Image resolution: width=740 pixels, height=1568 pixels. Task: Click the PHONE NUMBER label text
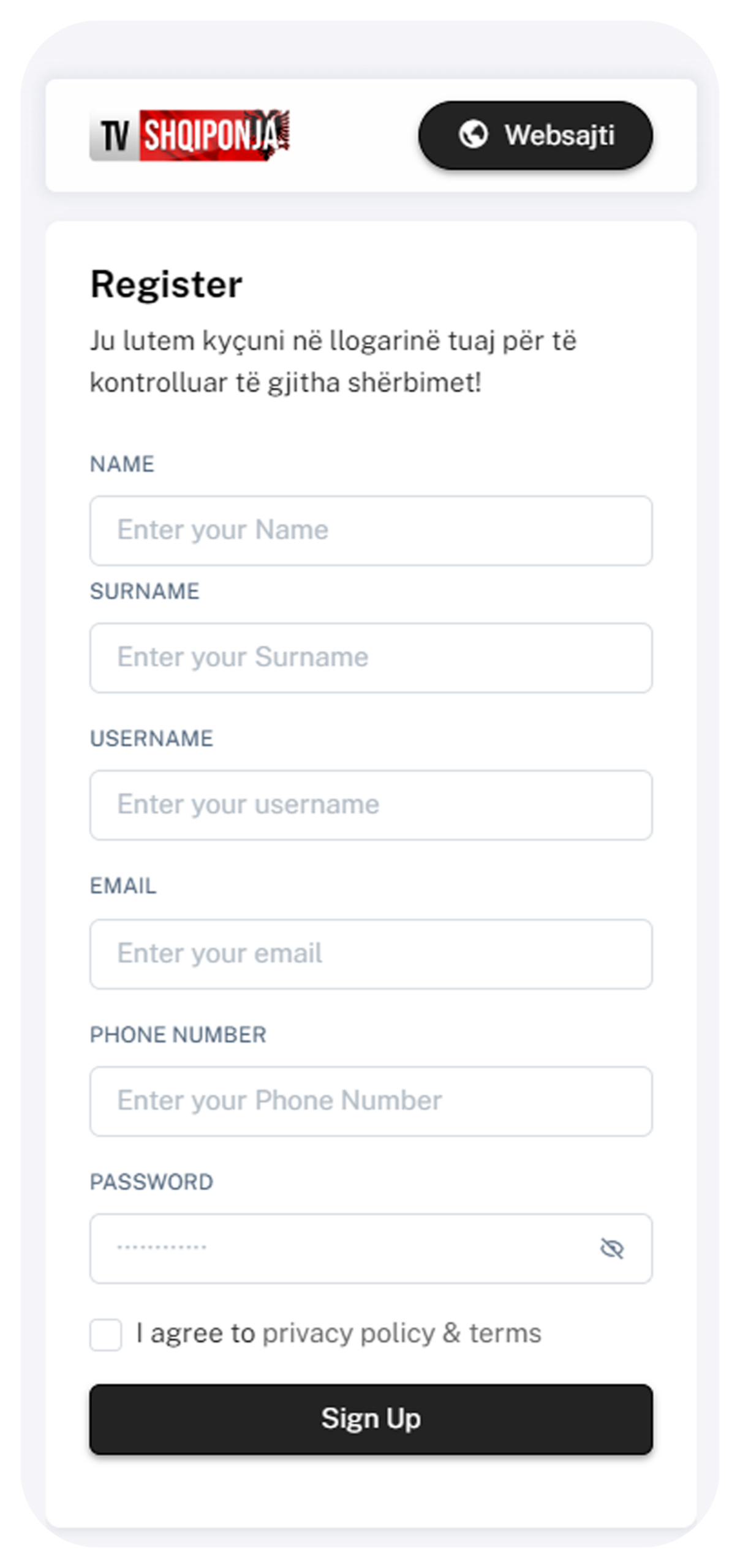point(178,1035)
